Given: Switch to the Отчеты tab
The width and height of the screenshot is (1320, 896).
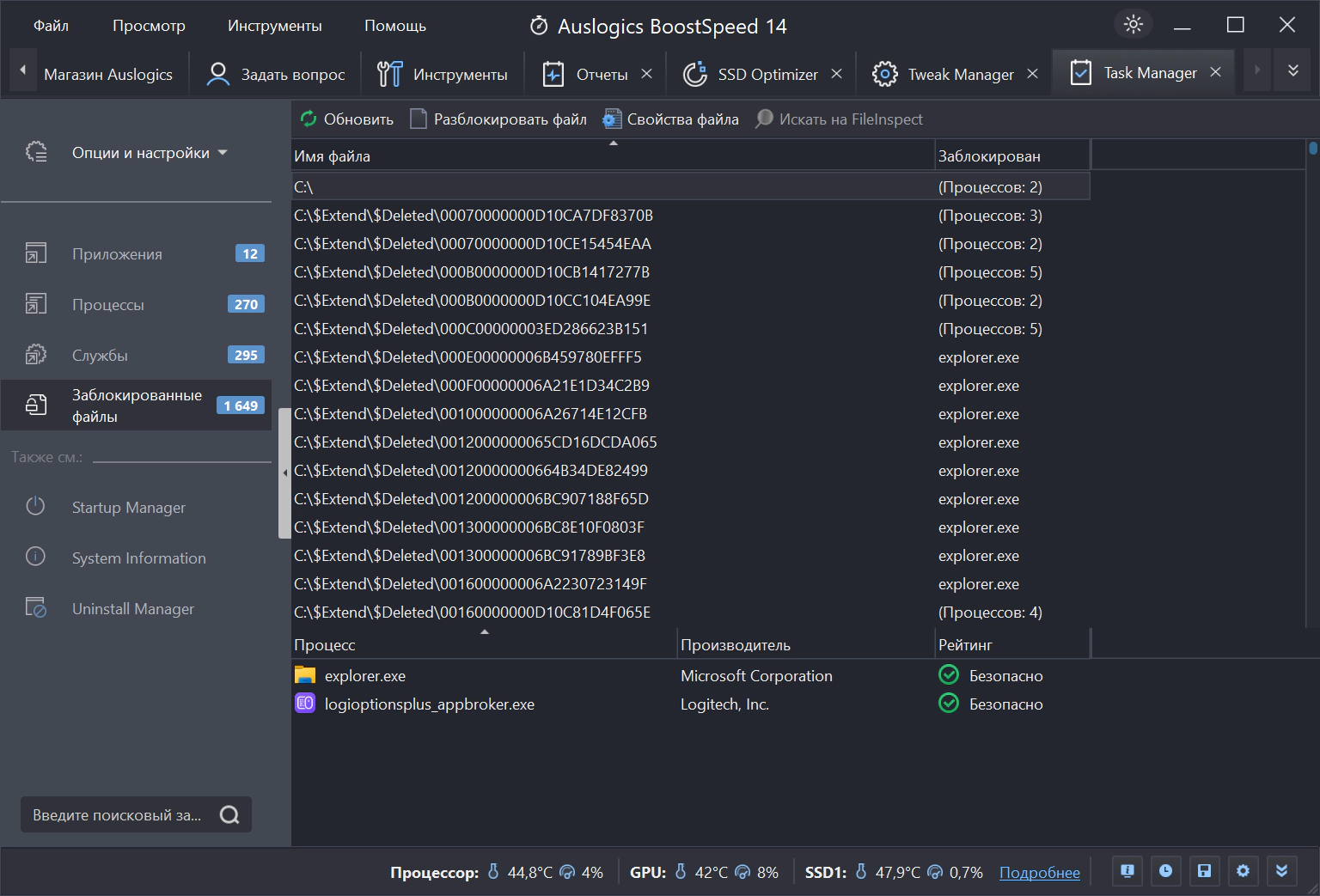Looking at the screenshot, I should click(x=590, y=75).
